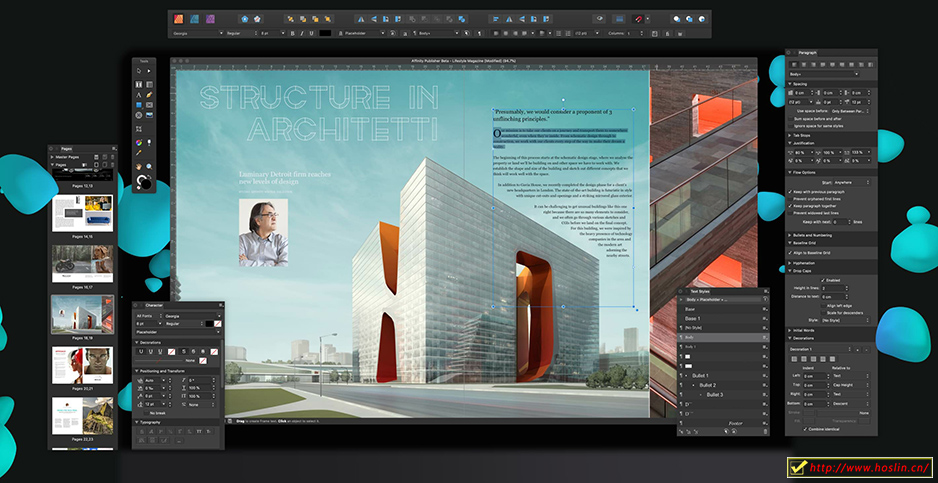Toggle Italic in the top toolbar
Viewport: 938px width, 483px height.
tap(302, 34)
